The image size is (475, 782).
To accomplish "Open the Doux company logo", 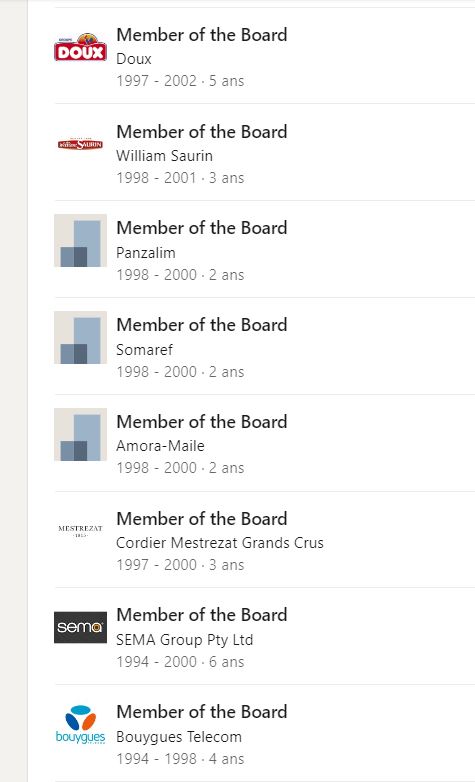I will (x=80, y=47).
